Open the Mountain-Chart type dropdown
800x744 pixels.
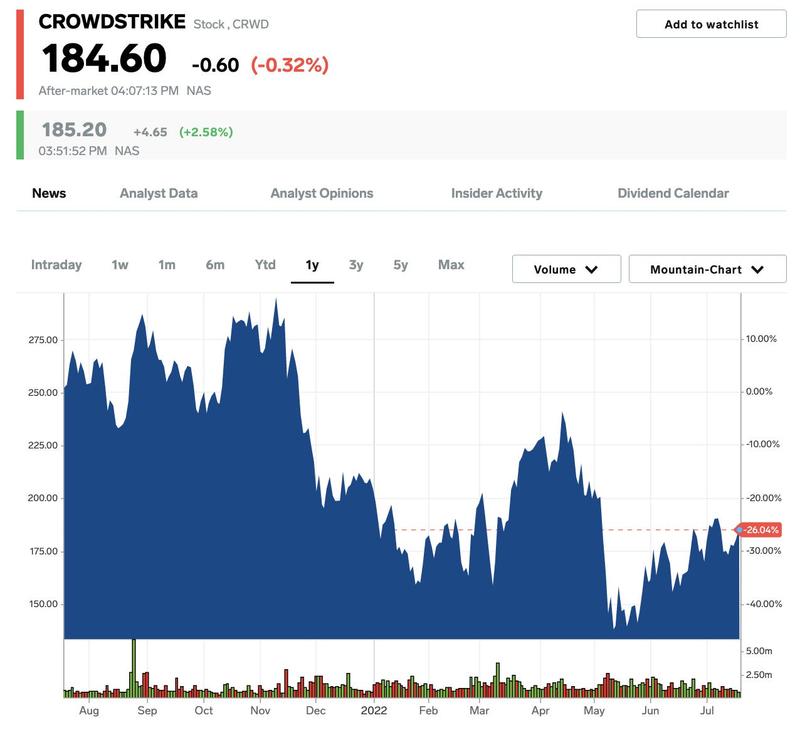[707, 269]
